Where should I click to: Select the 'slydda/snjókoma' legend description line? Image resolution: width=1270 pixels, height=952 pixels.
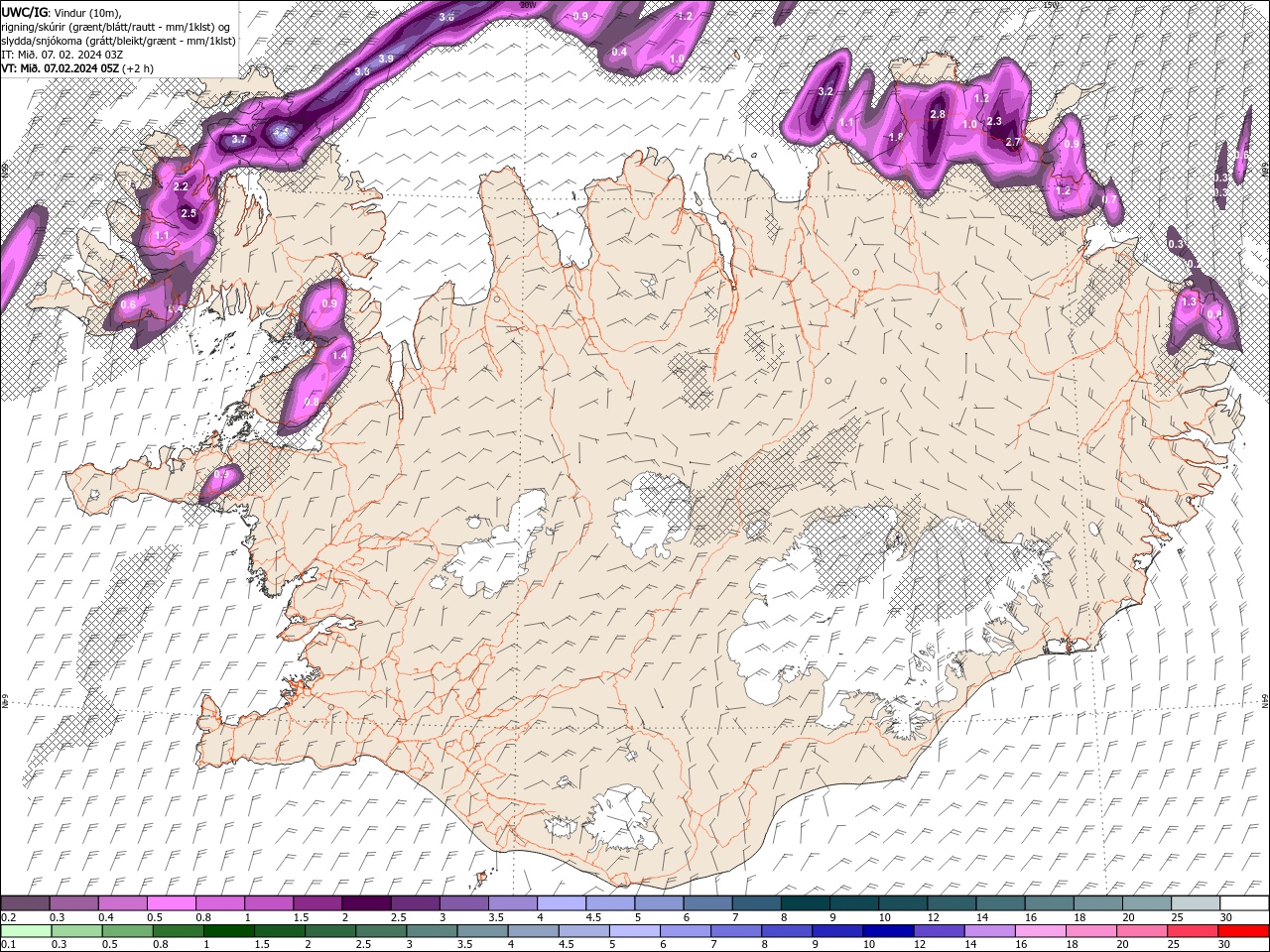(x=118, y=40)
